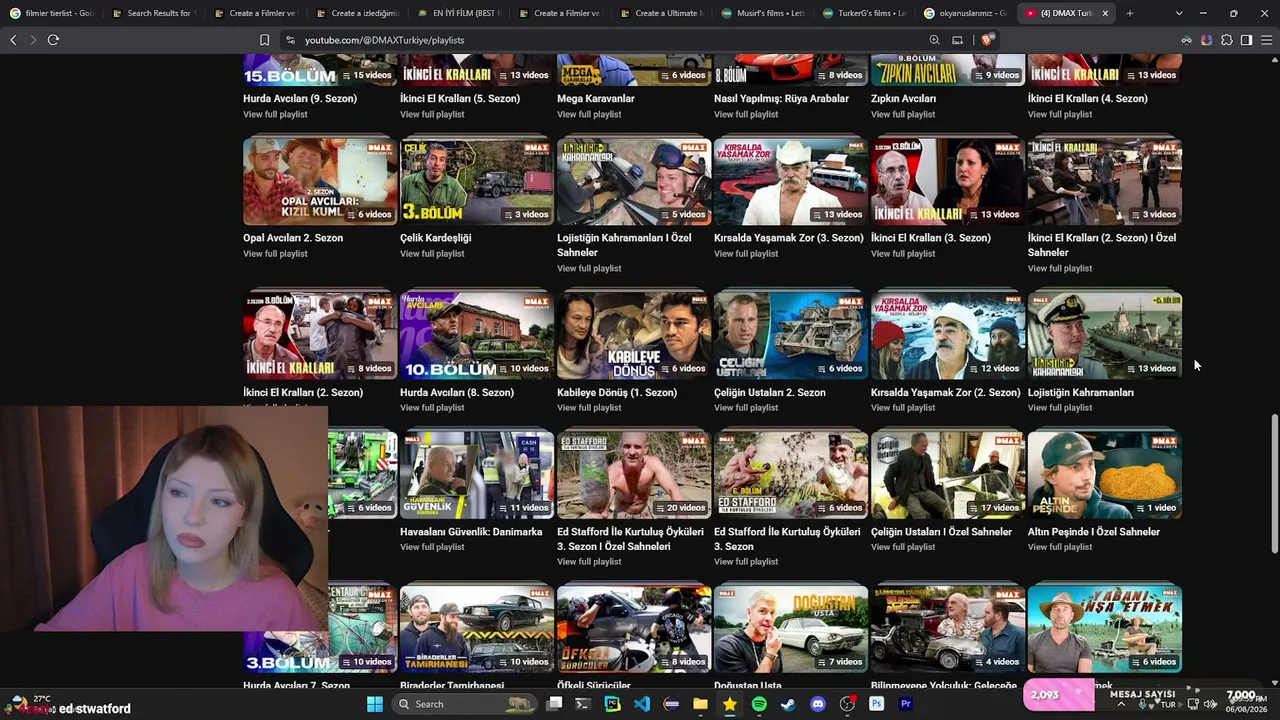Click the taskbar Search box
Screen dimensions: 1280x720
click(465, 704)
